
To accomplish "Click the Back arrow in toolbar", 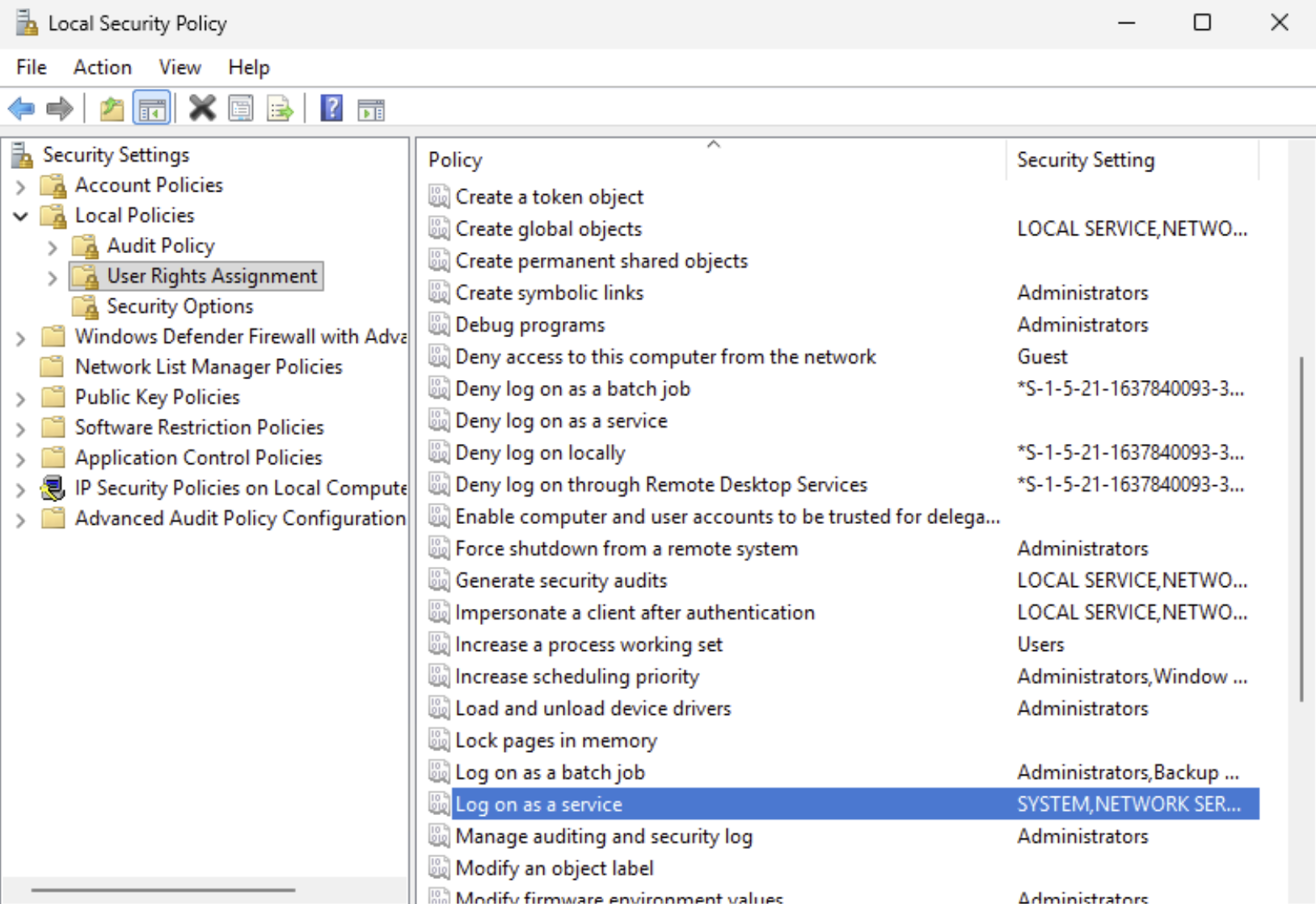I will (x=22, y=108).
